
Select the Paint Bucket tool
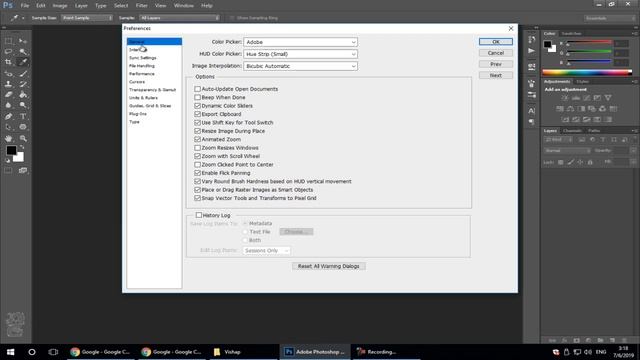pyautogui.click(x=23, y=95)
